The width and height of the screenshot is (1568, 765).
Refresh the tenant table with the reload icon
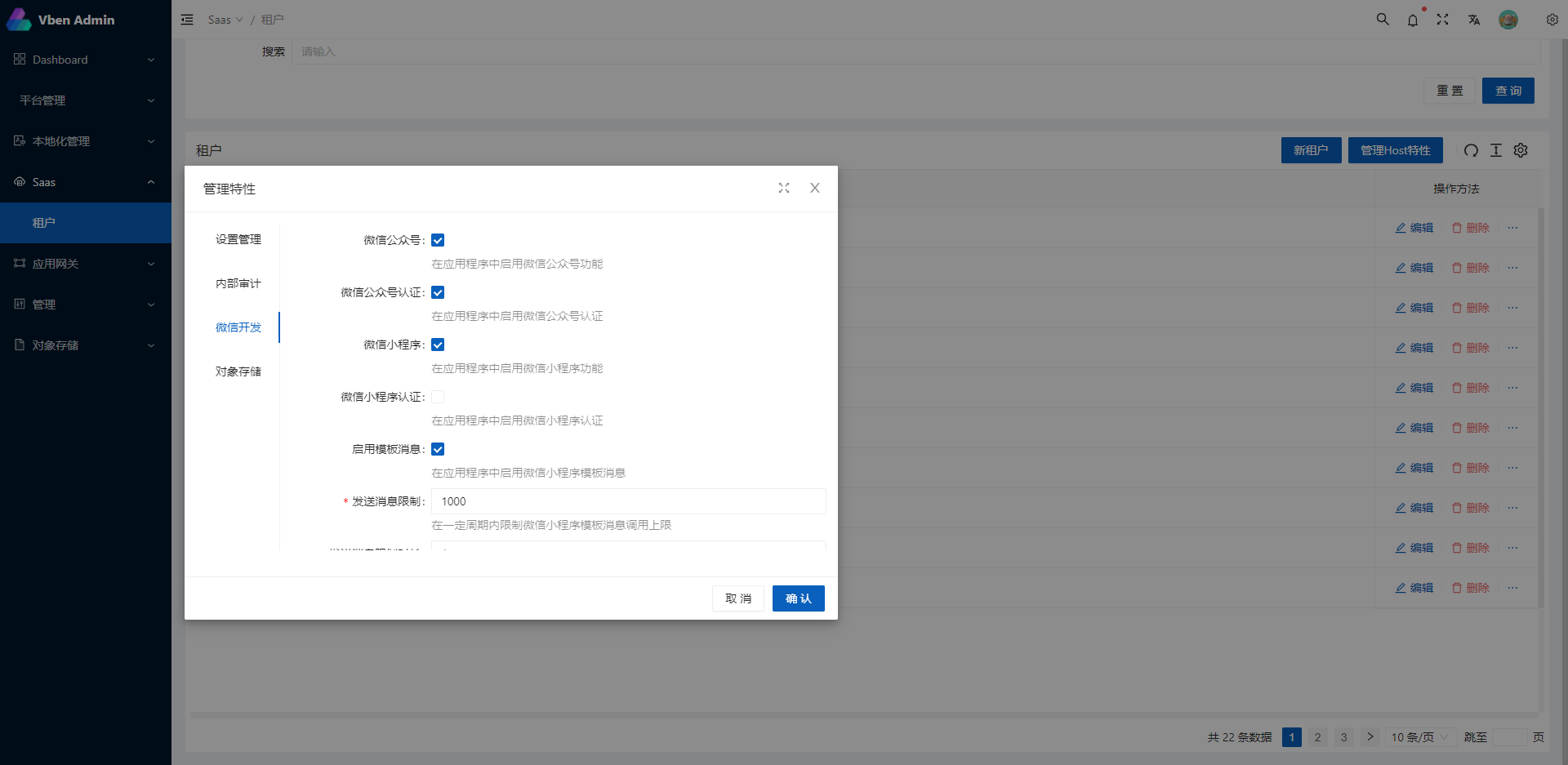[1471, 150]
